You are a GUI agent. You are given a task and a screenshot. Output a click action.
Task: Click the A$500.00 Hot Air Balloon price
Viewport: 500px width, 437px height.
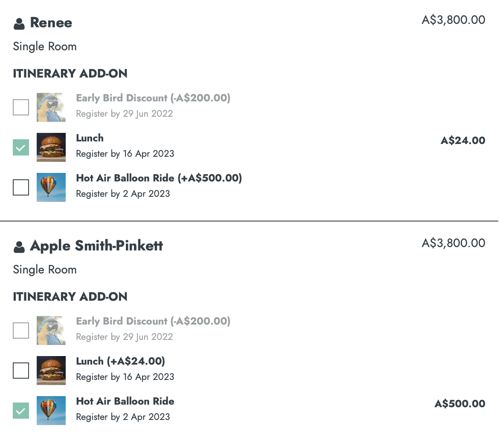460,404
